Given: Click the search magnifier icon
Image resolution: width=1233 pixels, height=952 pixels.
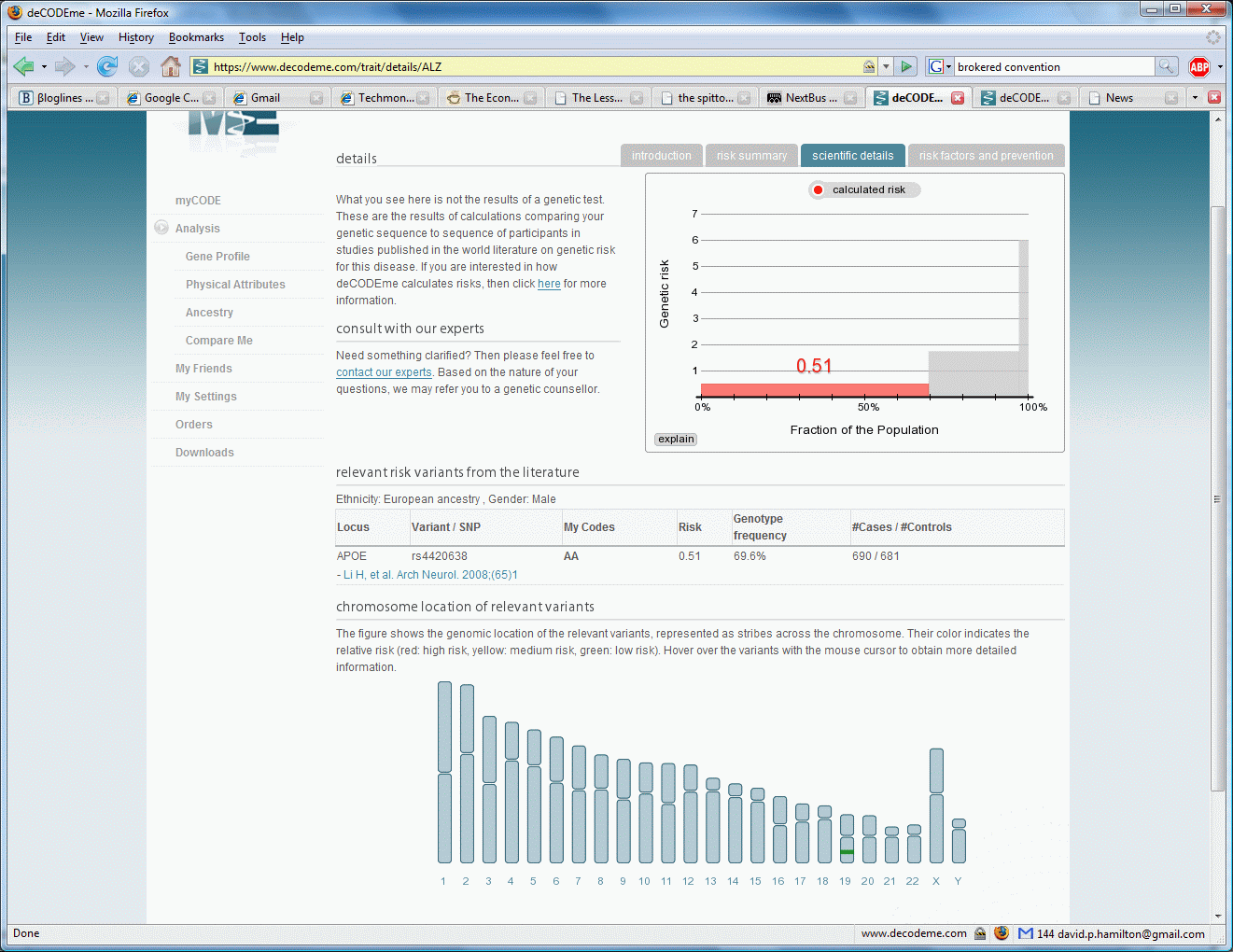Looking at the screenshot, I should [x=1166, y=66].
